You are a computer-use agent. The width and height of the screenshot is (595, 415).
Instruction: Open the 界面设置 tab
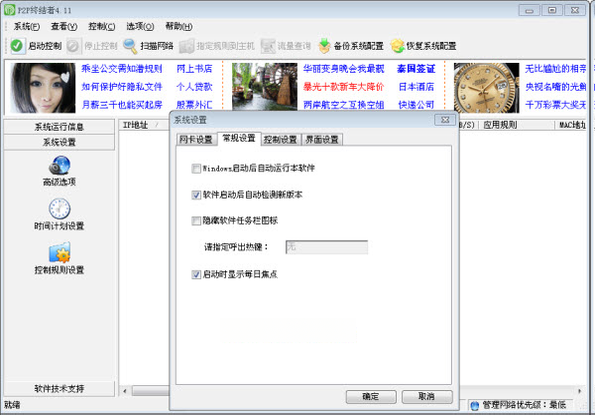pos(322,140)
